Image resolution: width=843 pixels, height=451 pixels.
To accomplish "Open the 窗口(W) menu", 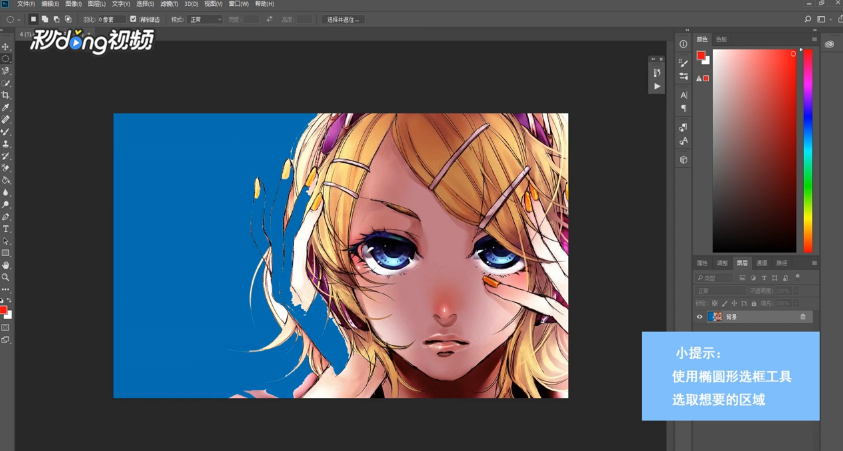I will pos(239,4).
